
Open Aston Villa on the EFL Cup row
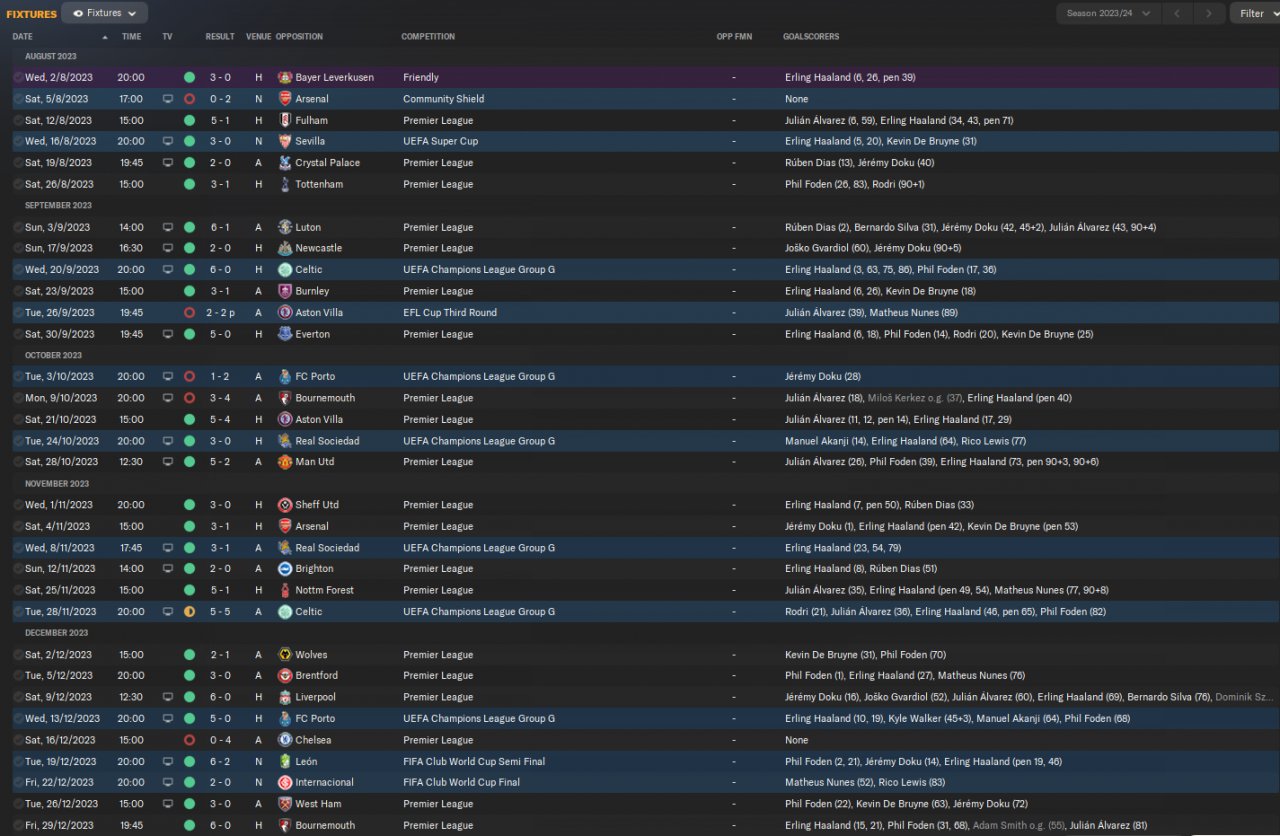coord(319,313)
